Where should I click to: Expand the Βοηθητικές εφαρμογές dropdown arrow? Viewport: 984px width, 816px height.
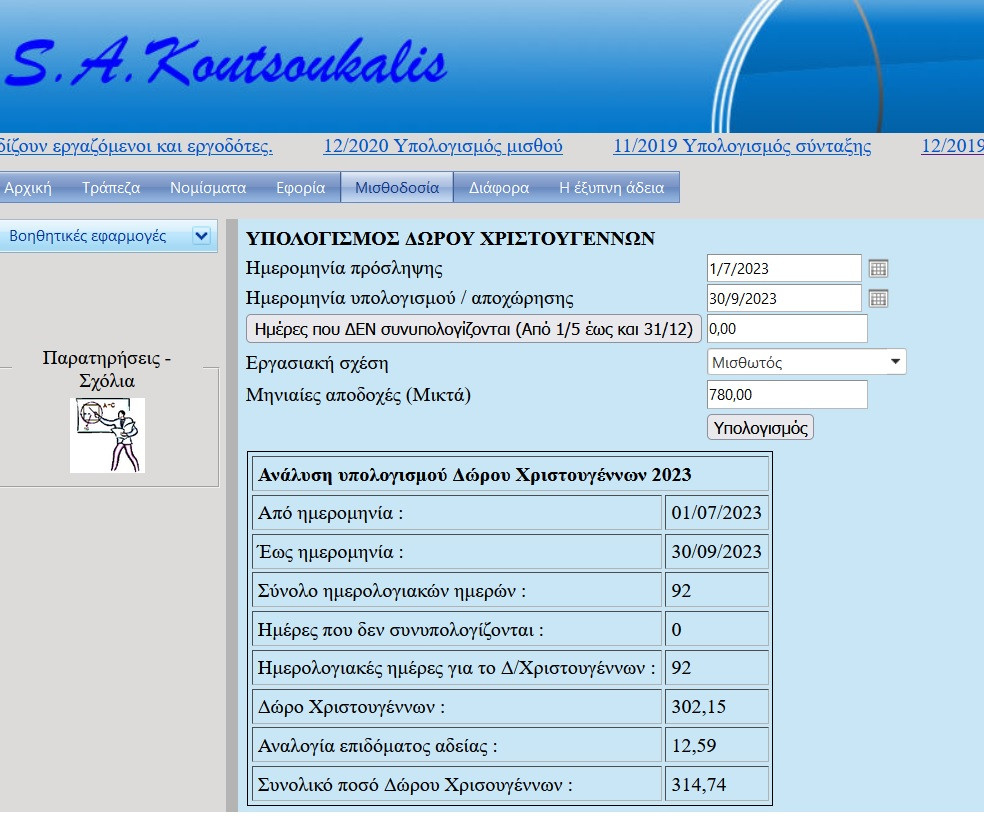[201, 236]
